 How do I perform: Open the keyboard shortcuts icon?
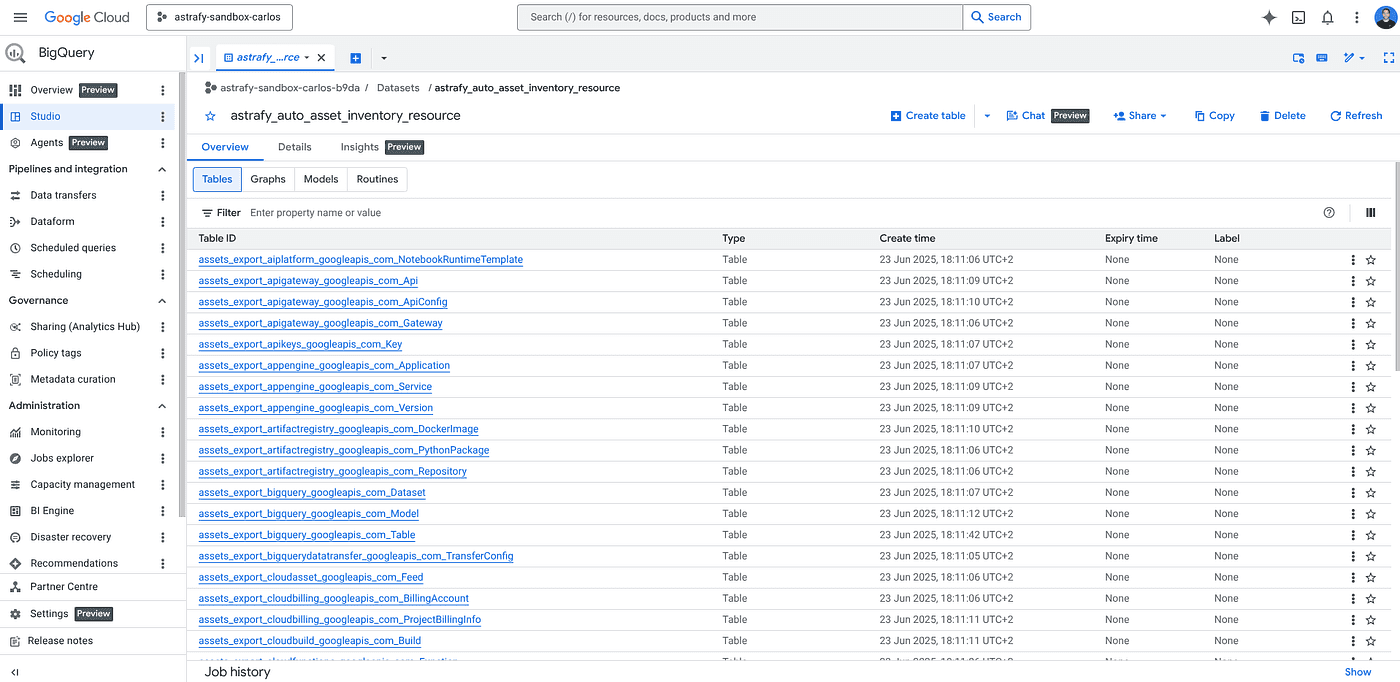(1322, 58)
